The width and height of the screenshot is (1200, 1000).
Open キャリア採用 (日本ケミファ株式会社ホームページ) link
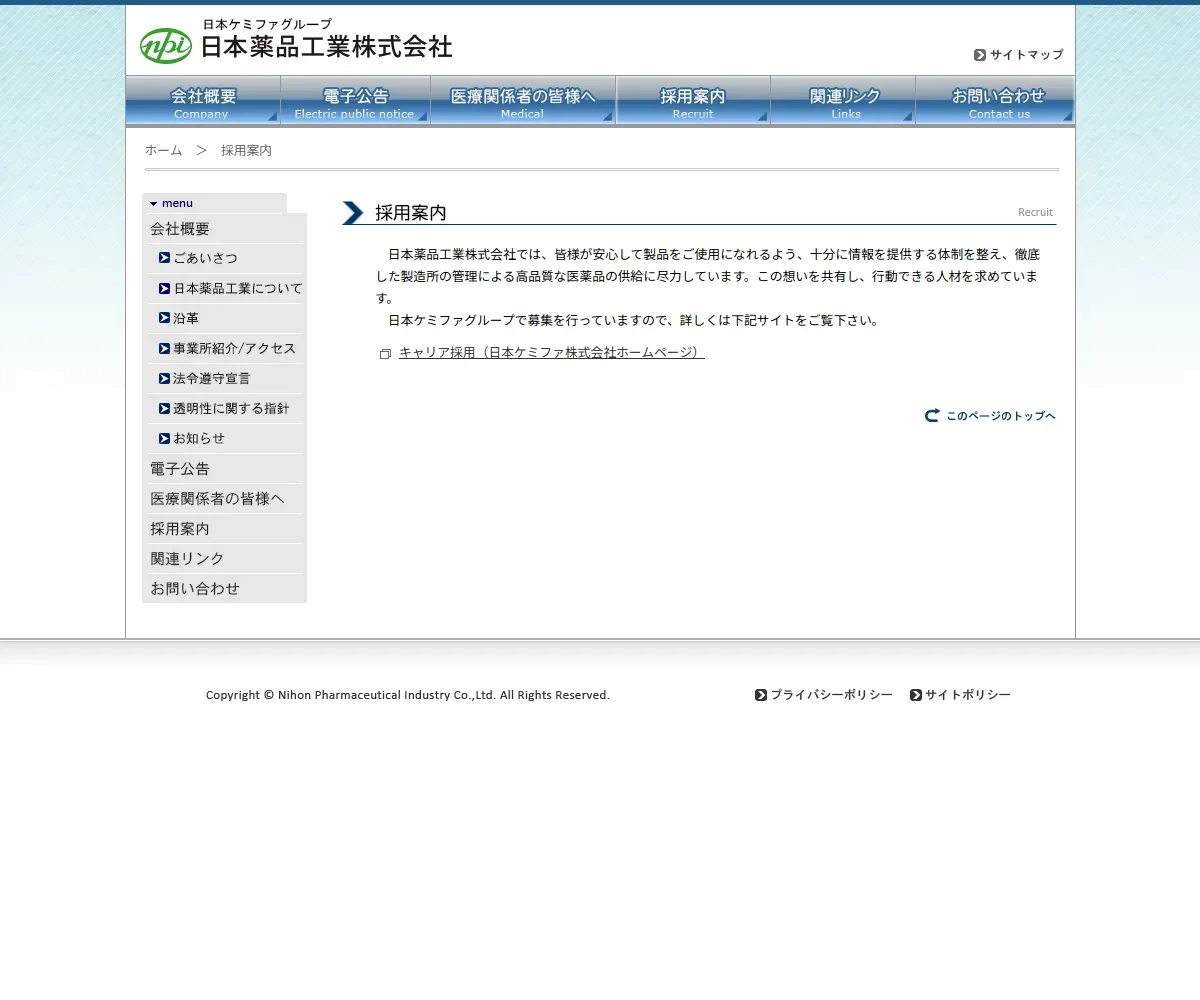pyautogui.click(x=552, y=353)
